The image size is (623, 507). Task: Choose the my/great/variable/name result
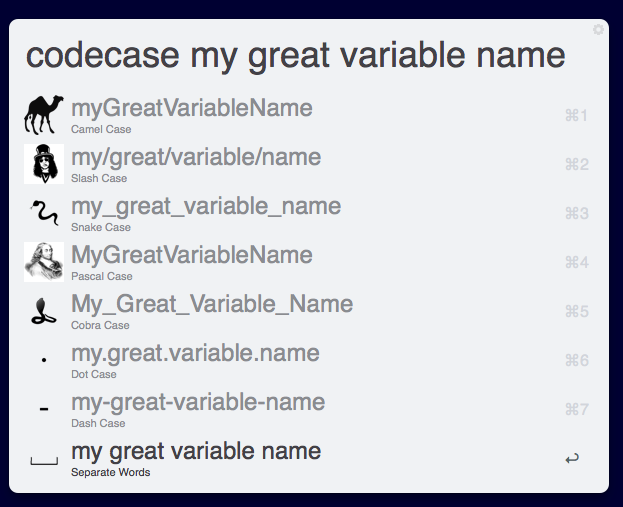click(x=196, y=157)
